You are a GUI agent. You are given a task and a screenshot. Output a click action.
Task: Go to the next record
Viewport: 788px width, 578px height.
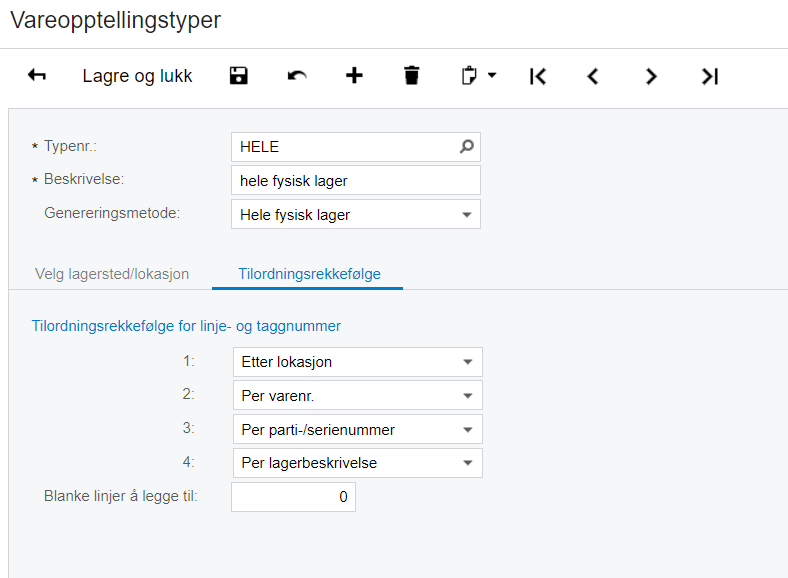tap(651, 76)
